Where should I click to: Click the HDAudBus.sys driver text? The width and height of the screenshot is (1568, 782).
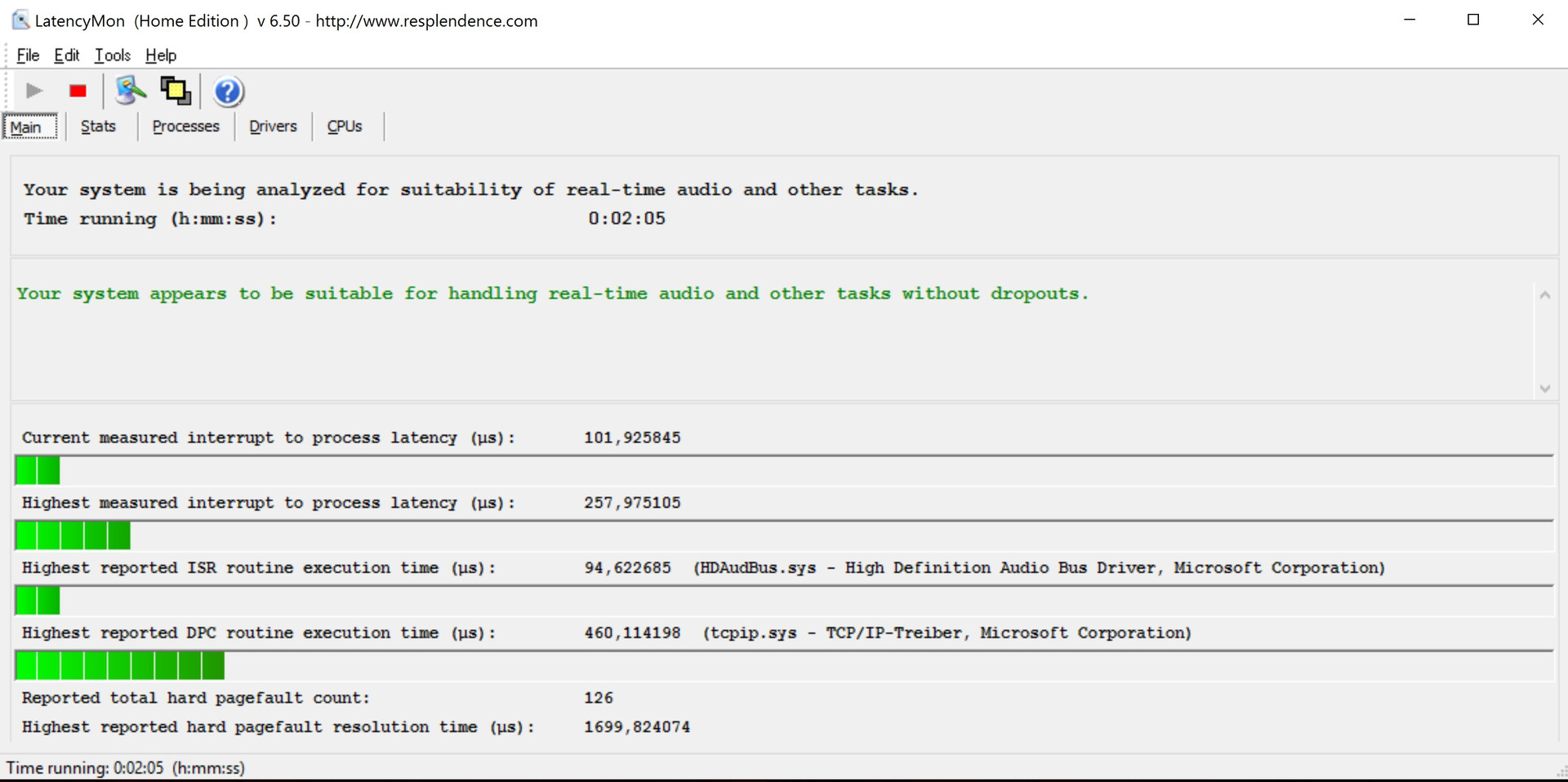[x=1039, y=568]
